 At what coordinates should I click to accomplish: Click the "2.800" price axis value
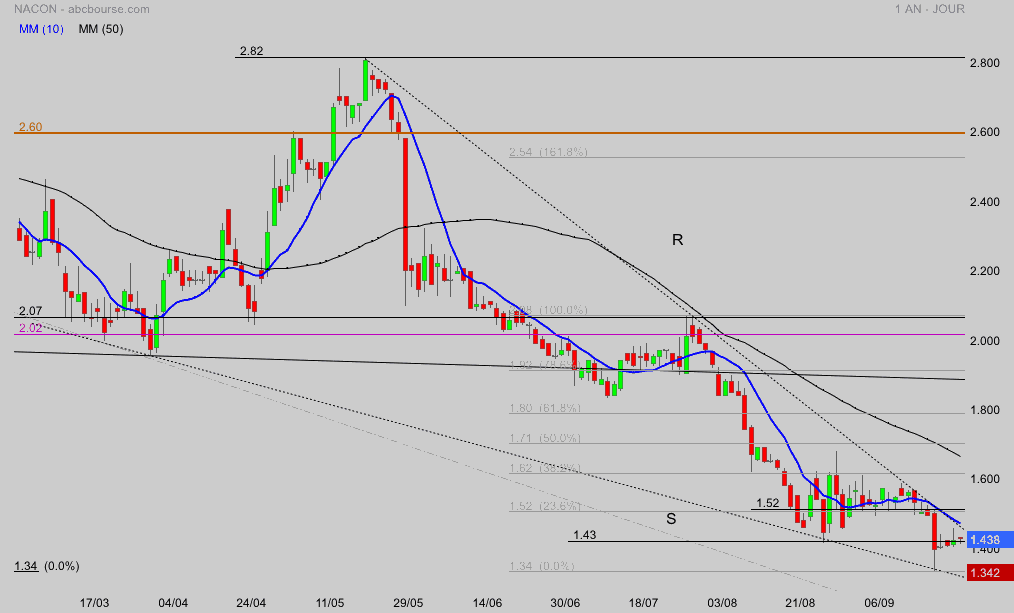(985, 63)
